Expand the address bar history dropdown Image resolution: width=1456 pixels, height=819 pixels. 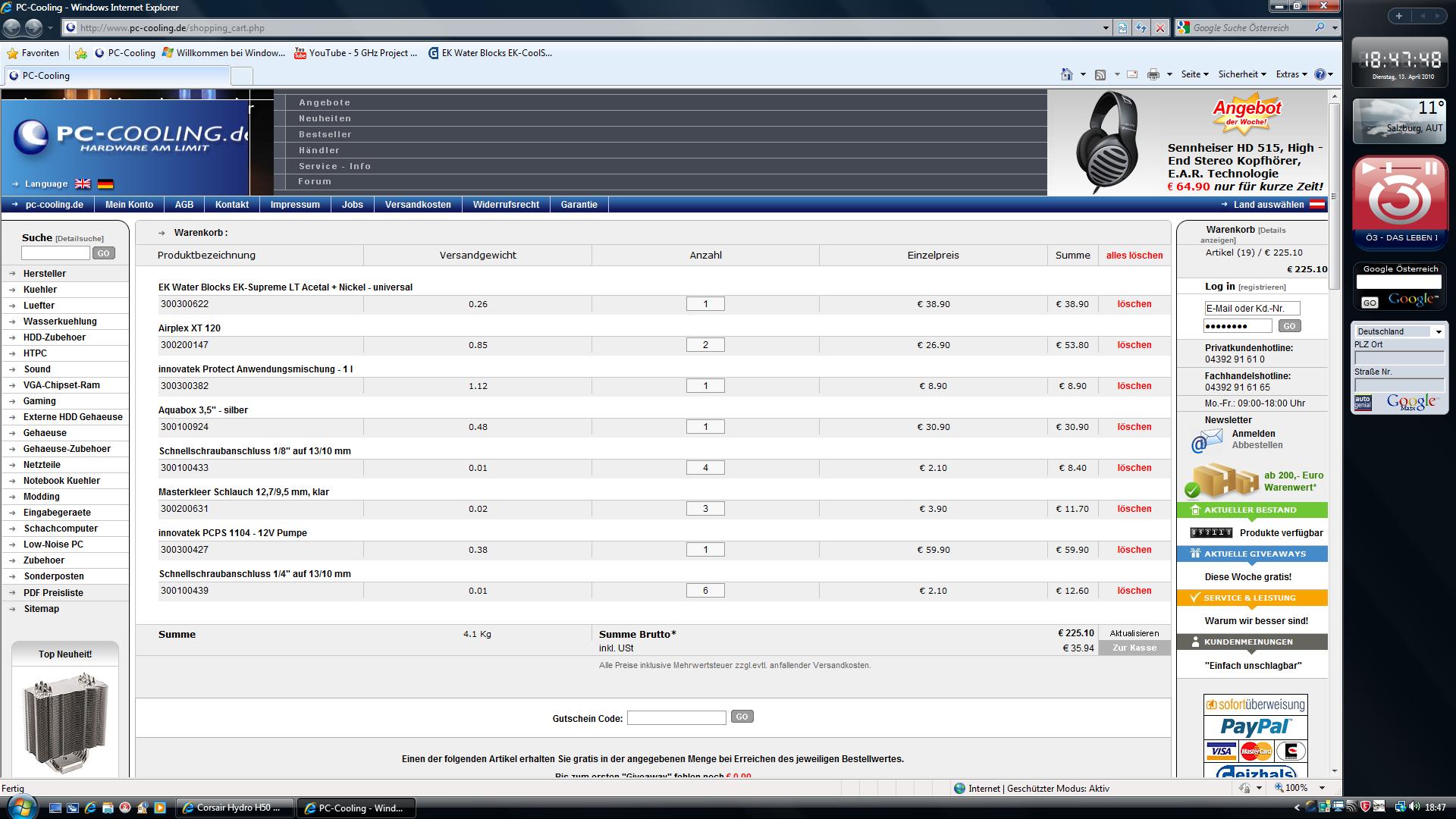1106,28
